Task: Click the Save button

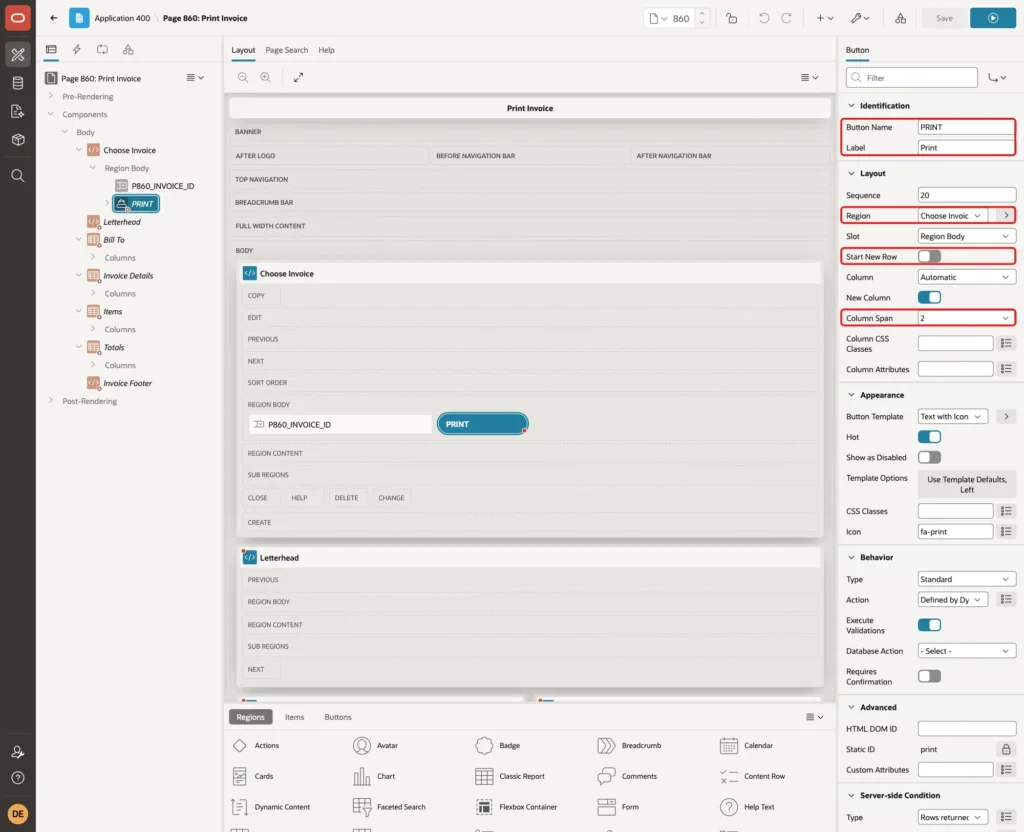Action: [944, 18]
